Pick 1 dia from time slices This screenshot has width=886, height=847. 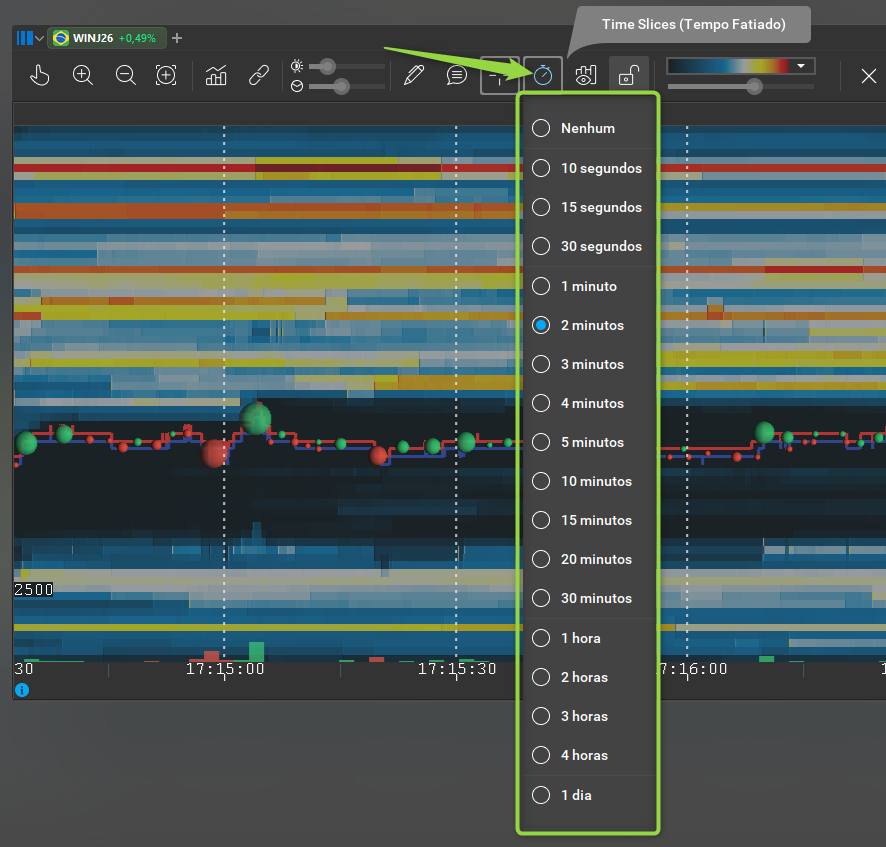click(x=588, y=795)
